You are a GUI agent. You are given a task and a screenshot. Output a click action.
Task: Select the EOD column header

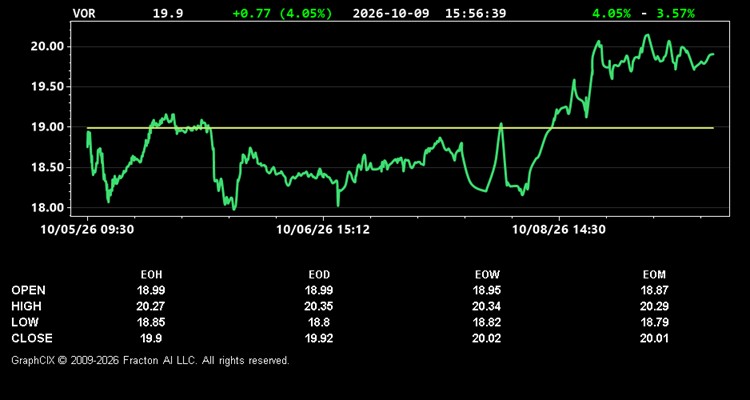point(319,275)
